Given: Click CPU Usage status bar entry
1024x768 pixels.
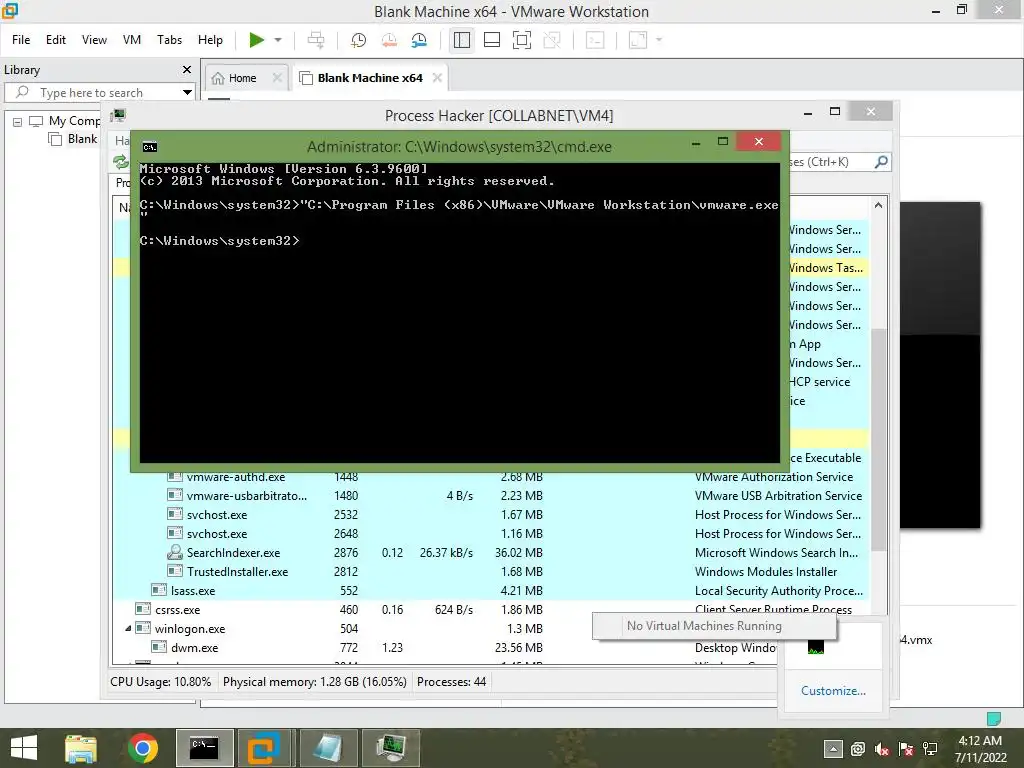Looking at the screenshot, I should coord(161,682).
